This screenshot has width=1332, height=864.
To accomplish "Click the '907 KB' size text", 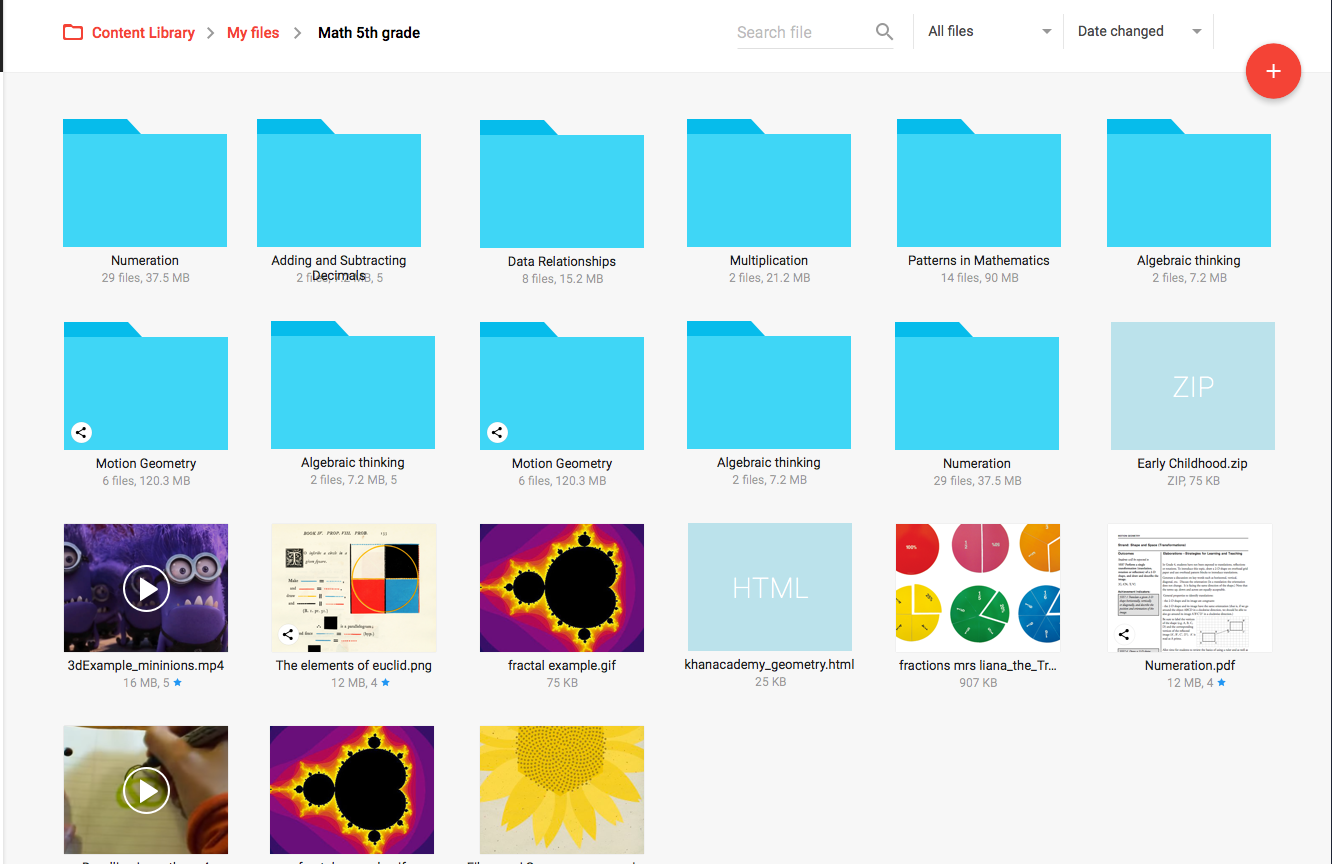I will tap(978, 683).
